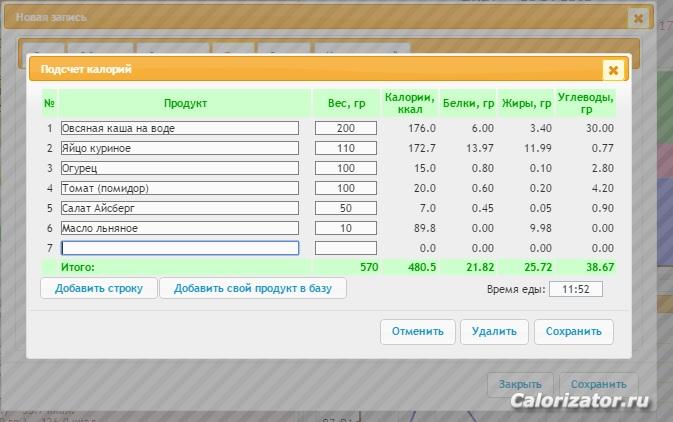Select the Томат (помидор) product field
Image resolution: width=673 pixels, height=422 pixels.
click(180, 188)
